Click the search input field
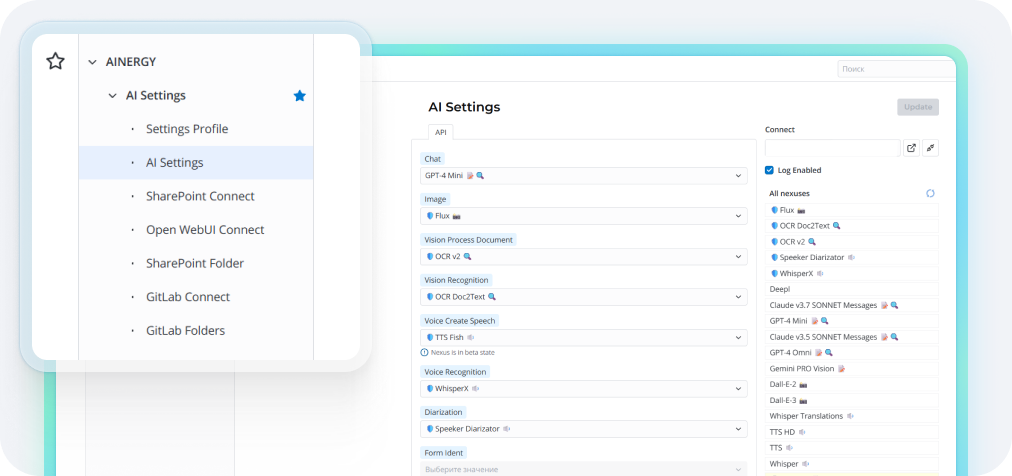Image resolution: width=1012 pixels, height=476 pixels. click(x=895, y=69)
